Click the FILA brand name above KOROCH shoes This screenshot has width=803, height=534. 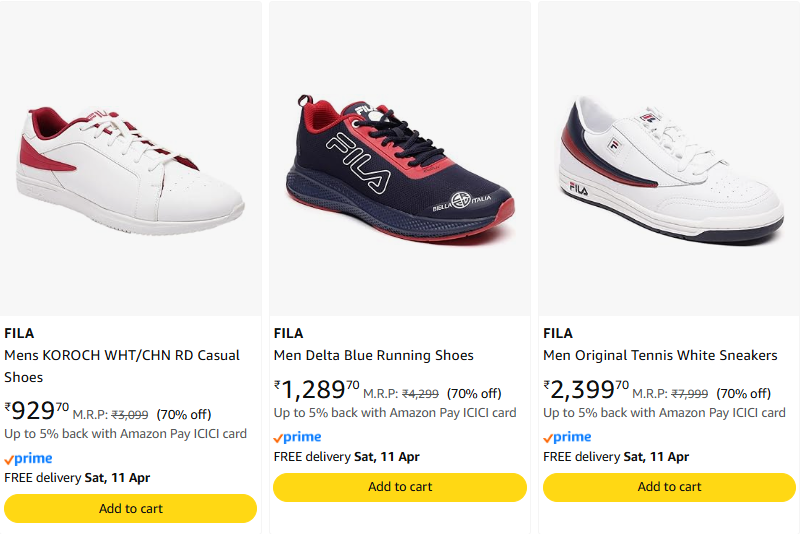pos(19,333)
